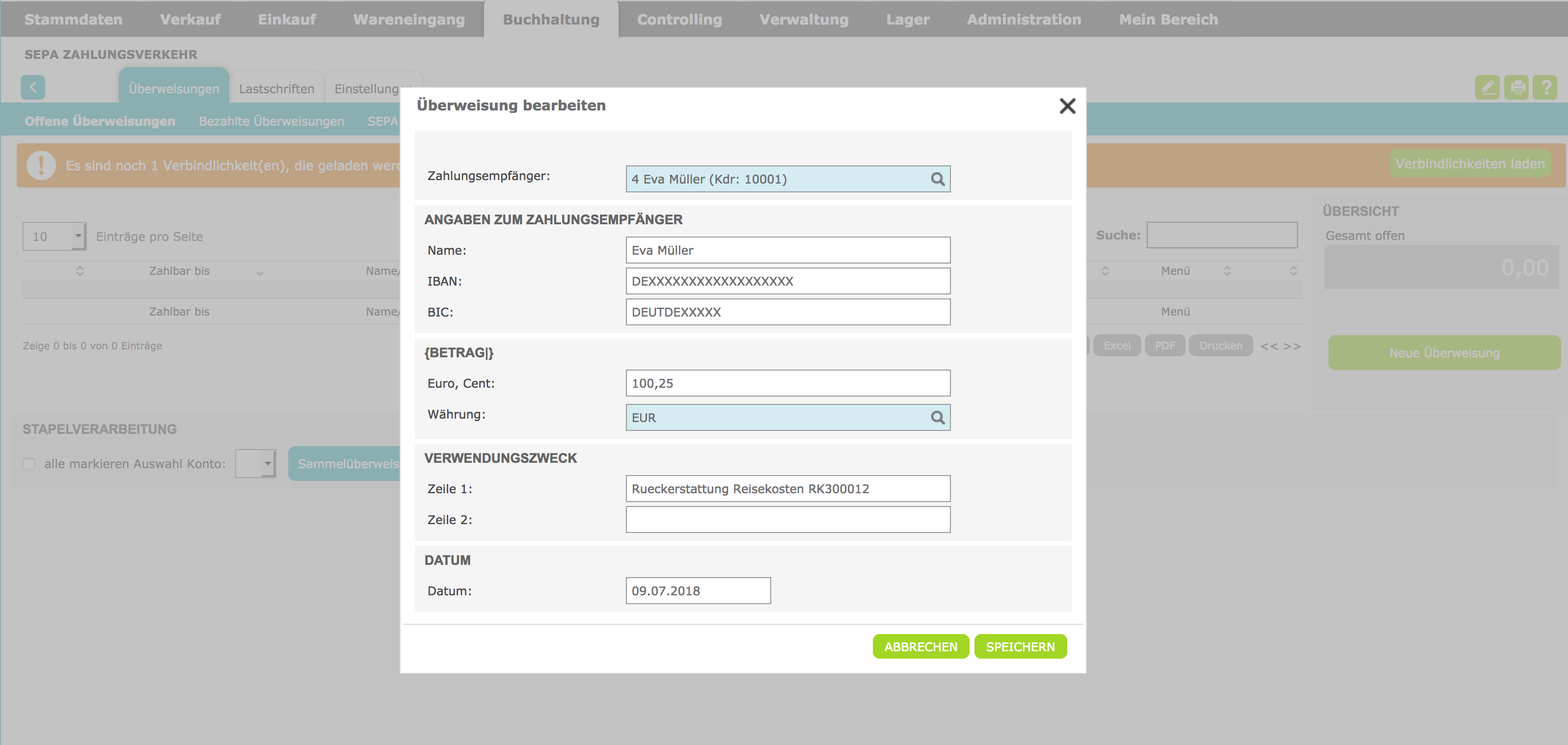
Task: Click the SPEICHERN button
Action: pos(1020,646)
